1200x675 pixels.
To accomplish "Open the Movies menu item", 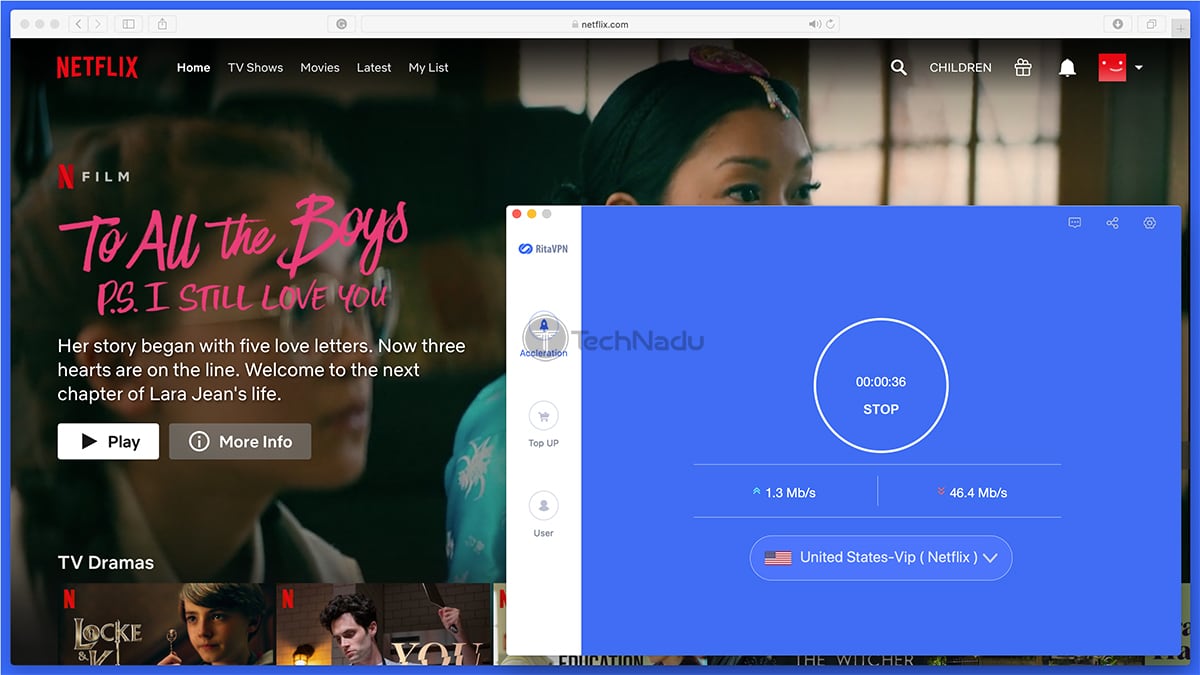I will tap(320, 68).
